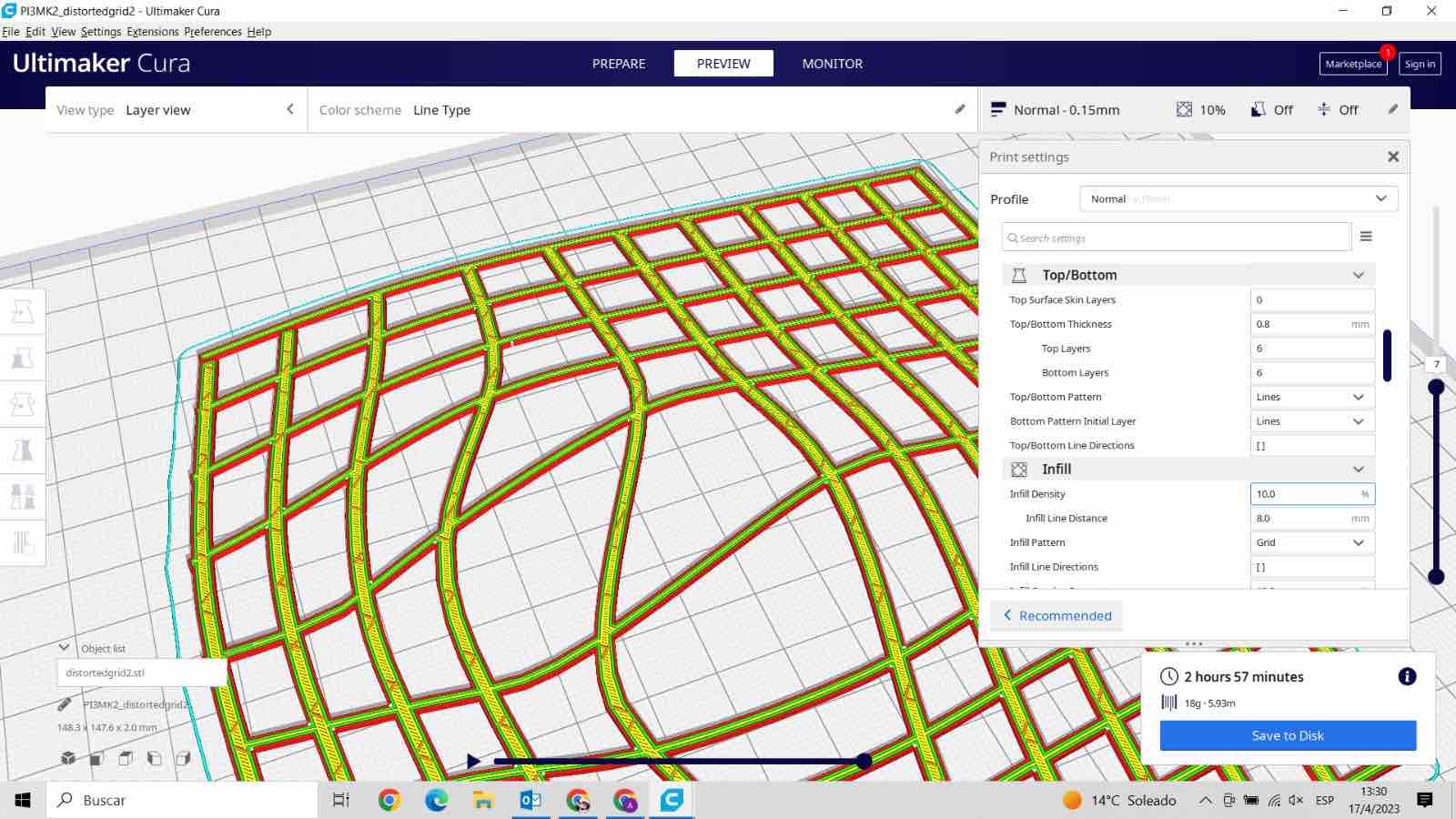
Task: Switch to left side view icon
Action: (x=154, y=758)
